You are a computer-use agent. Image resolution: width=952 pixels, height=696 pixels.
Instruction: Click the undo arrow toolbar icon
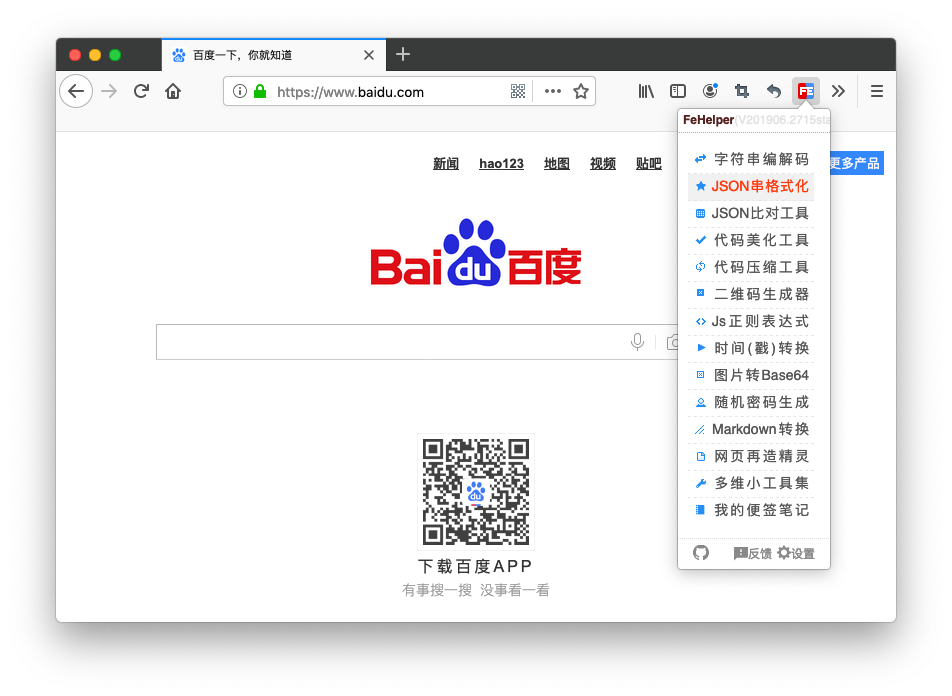pos(774,92)
